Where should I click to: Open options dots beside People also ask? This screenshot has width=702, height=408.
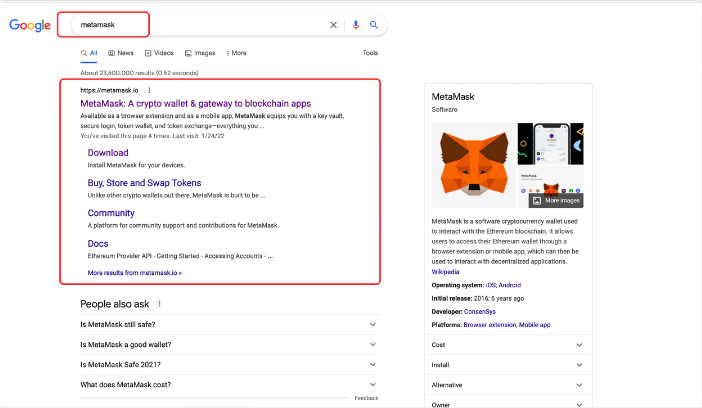[x=159, y=304]
